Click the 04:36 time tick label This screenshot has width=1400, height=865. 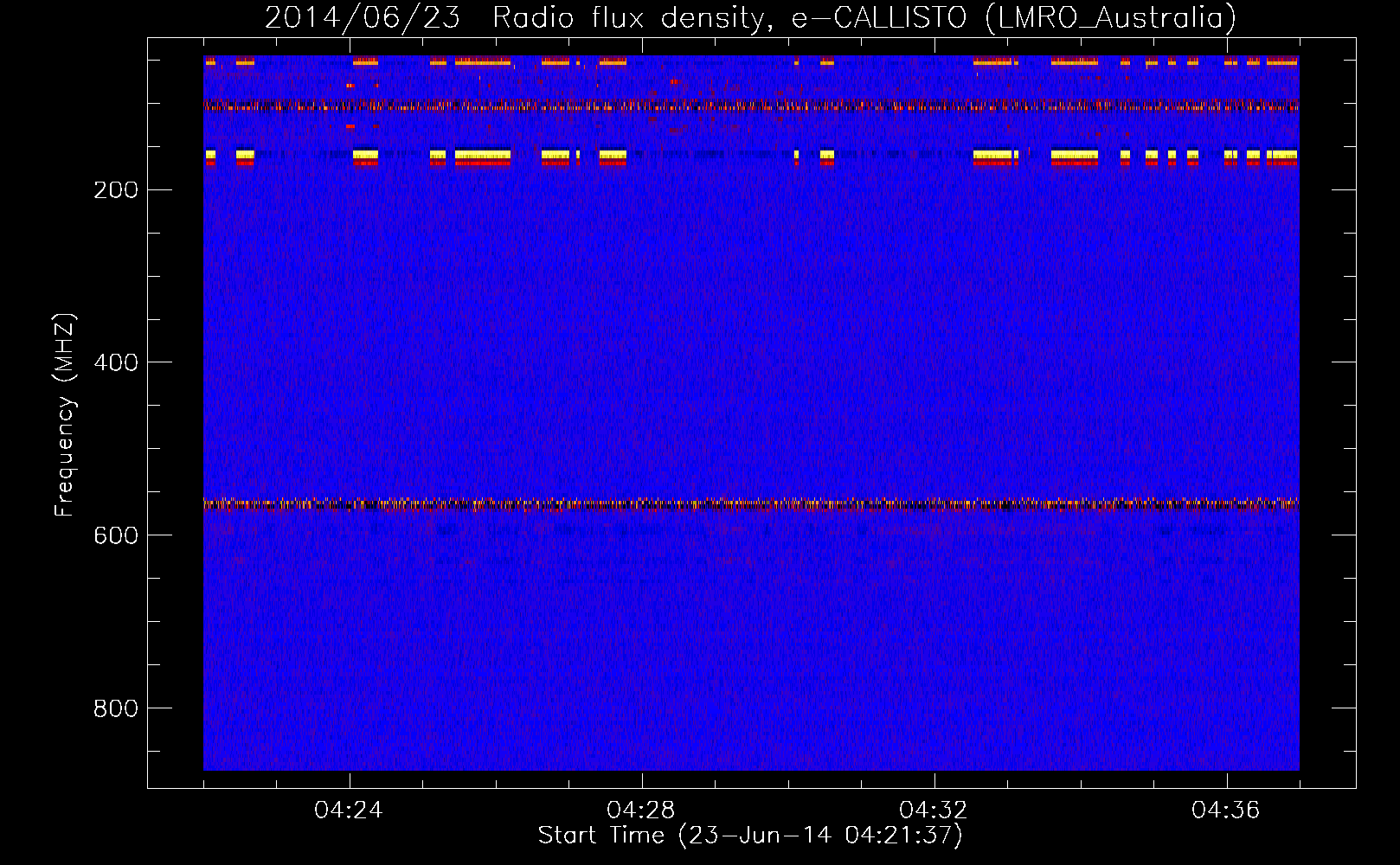[1226, 811]
